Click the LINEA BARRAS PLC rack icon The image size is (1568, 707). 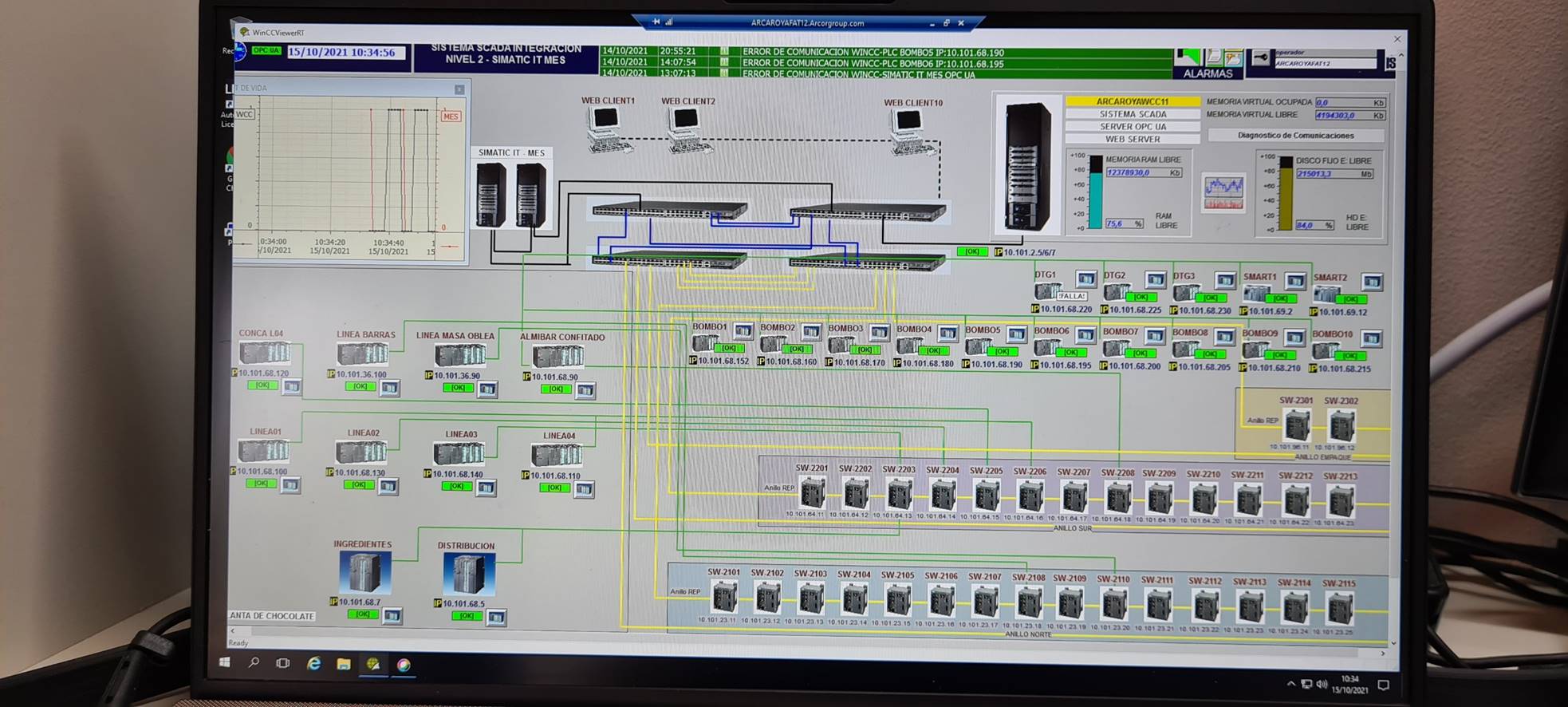363,353
